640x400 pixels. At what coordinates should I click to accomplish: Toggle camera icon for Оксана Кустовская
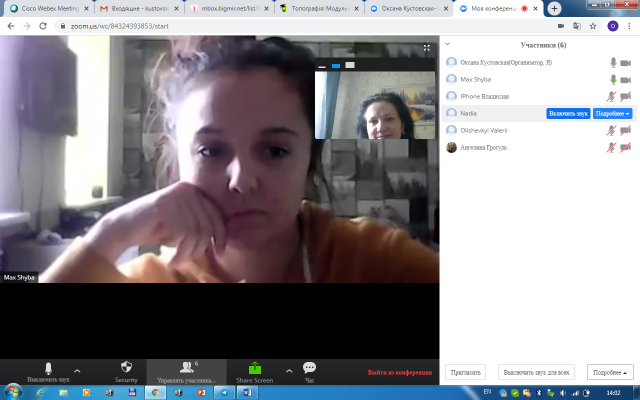[626, 63]
